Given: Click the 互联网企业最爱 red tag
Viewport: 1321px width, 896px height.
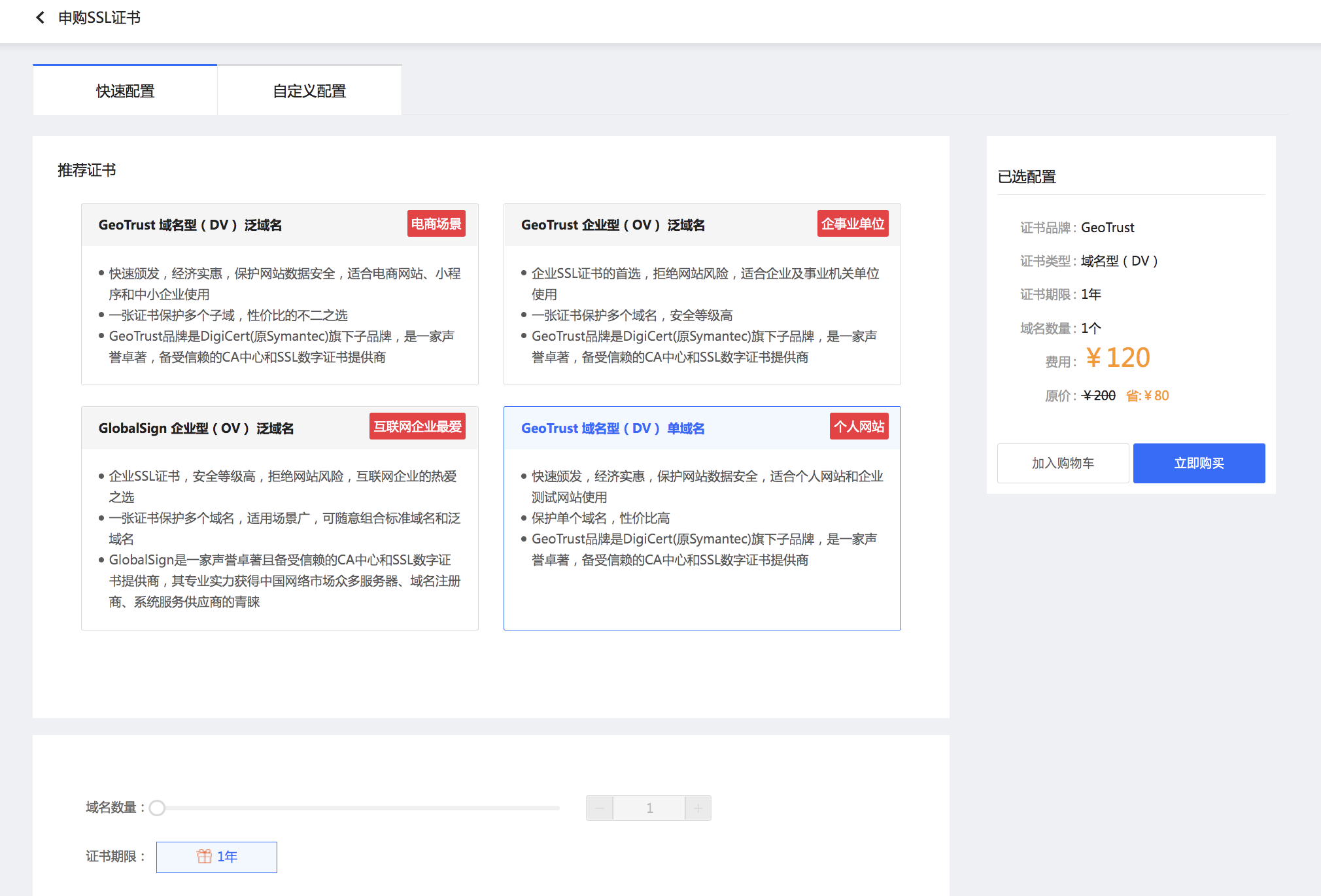Looking at the screenshot, I should pyautogui.click(x=417, y=426).
